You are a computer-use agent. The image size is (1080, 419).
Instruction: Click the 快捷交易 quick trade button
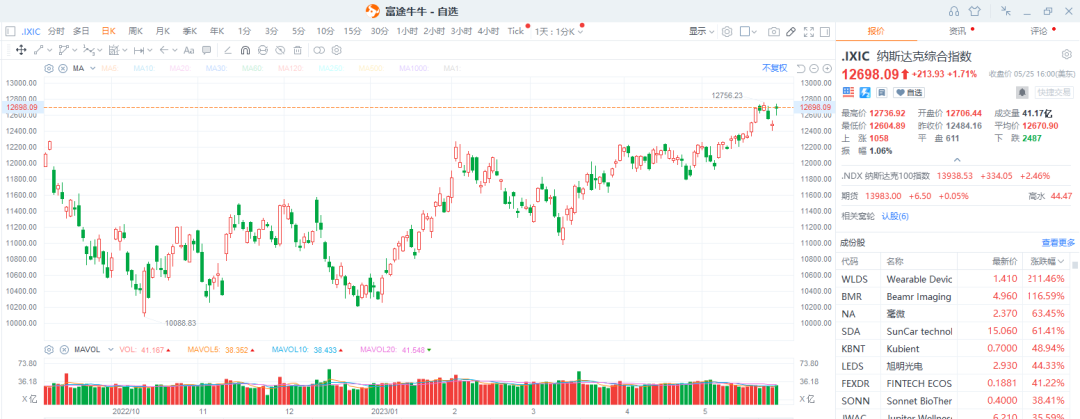tap(1054, 92)
